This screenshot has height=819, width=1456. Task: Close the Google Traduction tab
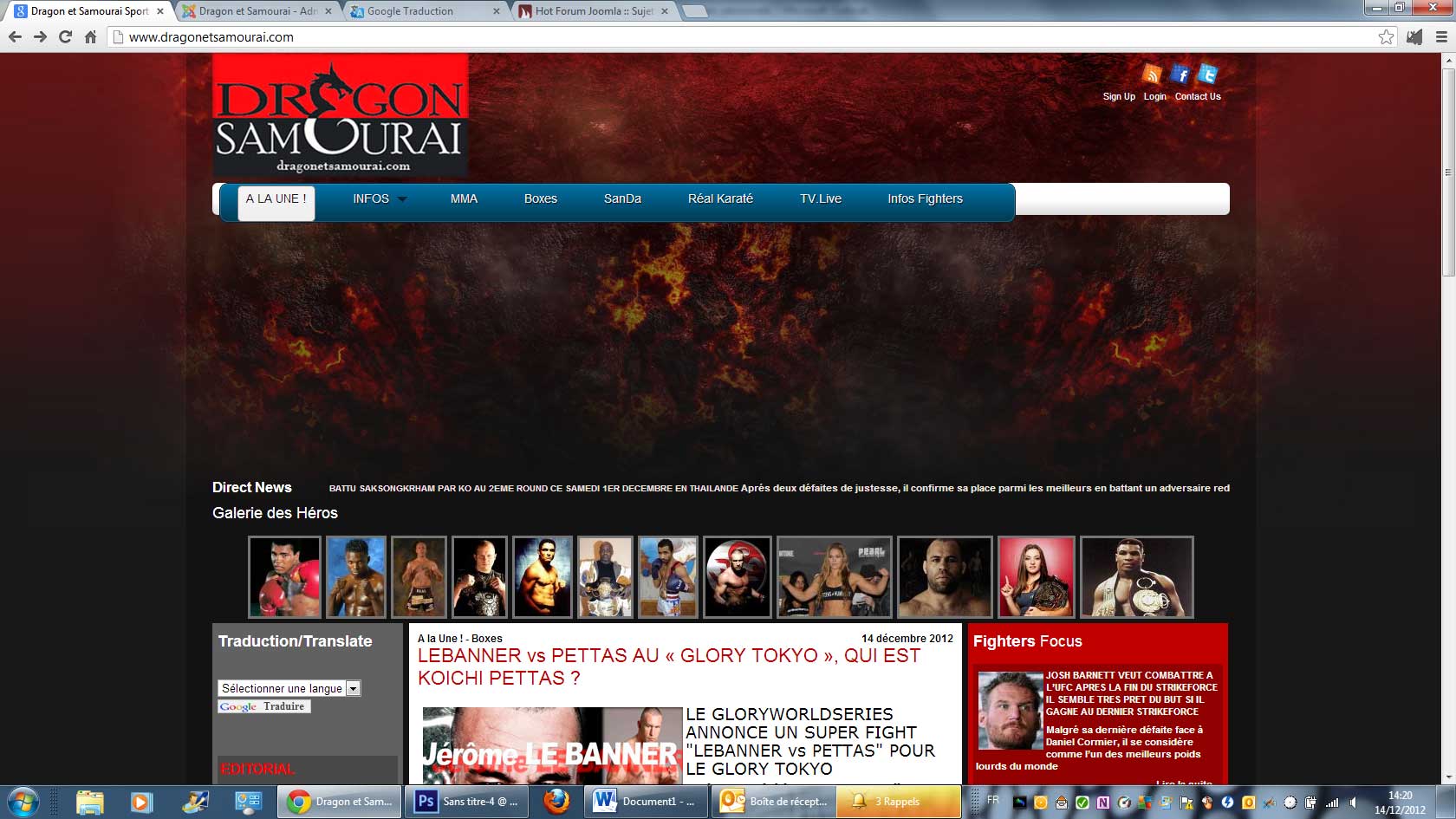[497, 11]
